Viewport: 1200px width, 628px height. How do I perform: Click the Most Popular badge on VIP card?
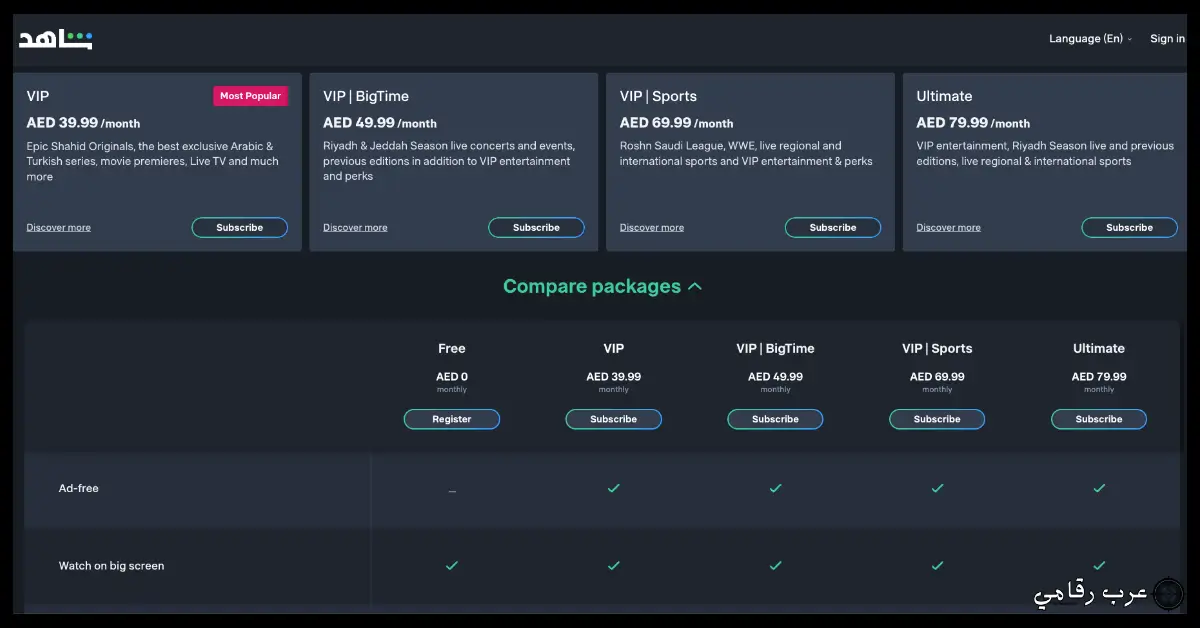pyautogui.click(x=250, y=96)
